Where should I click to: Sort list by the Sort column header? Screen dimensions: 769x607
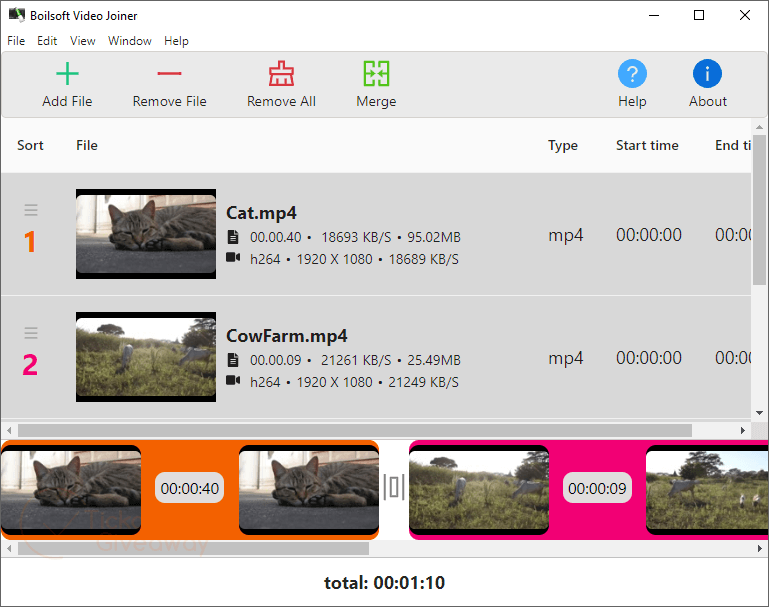pos(30,145)
